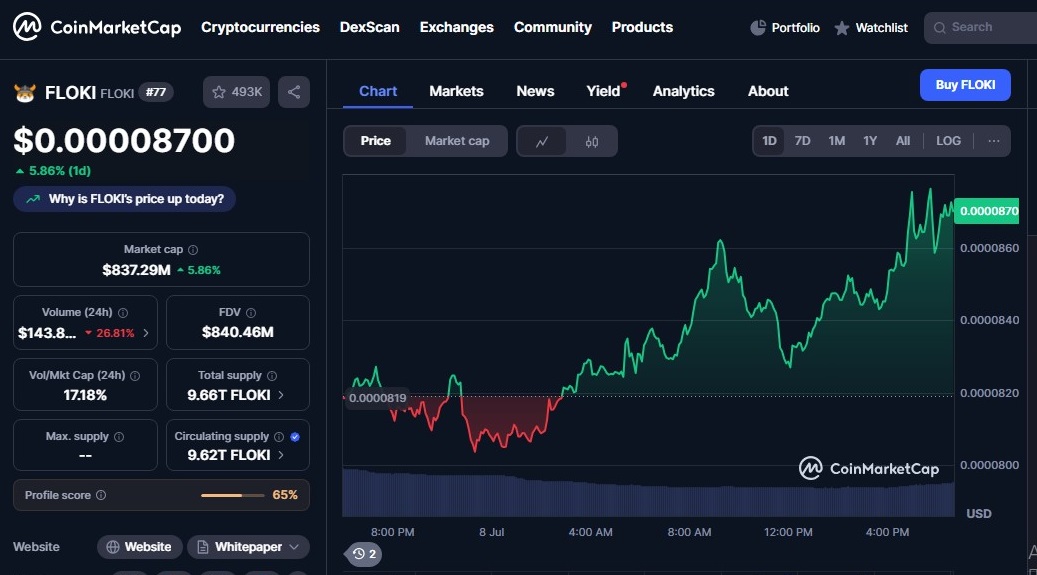The height and width of the screenshot is (575, 1037).
Task: Switch to candlestick chart view
Action: coord(592,141)
